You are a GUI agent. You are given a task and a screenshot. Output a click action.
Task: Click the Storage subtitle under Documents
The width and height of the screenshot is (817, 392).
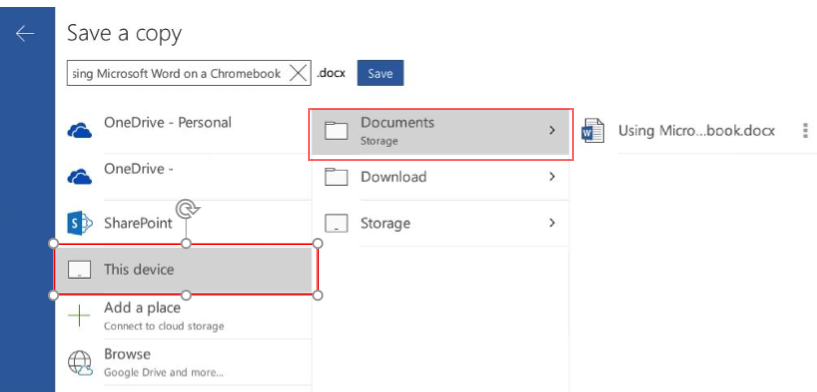[379, 141]
